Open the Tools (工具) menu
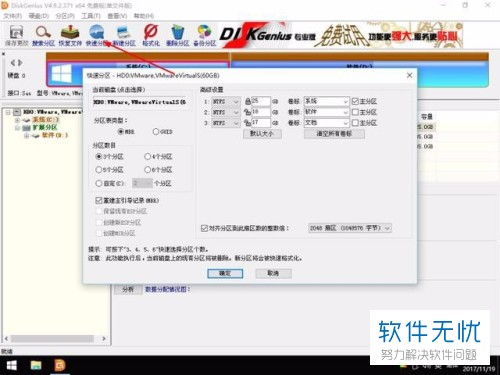The height and width of the screenshot is (375, 500). 91,16
